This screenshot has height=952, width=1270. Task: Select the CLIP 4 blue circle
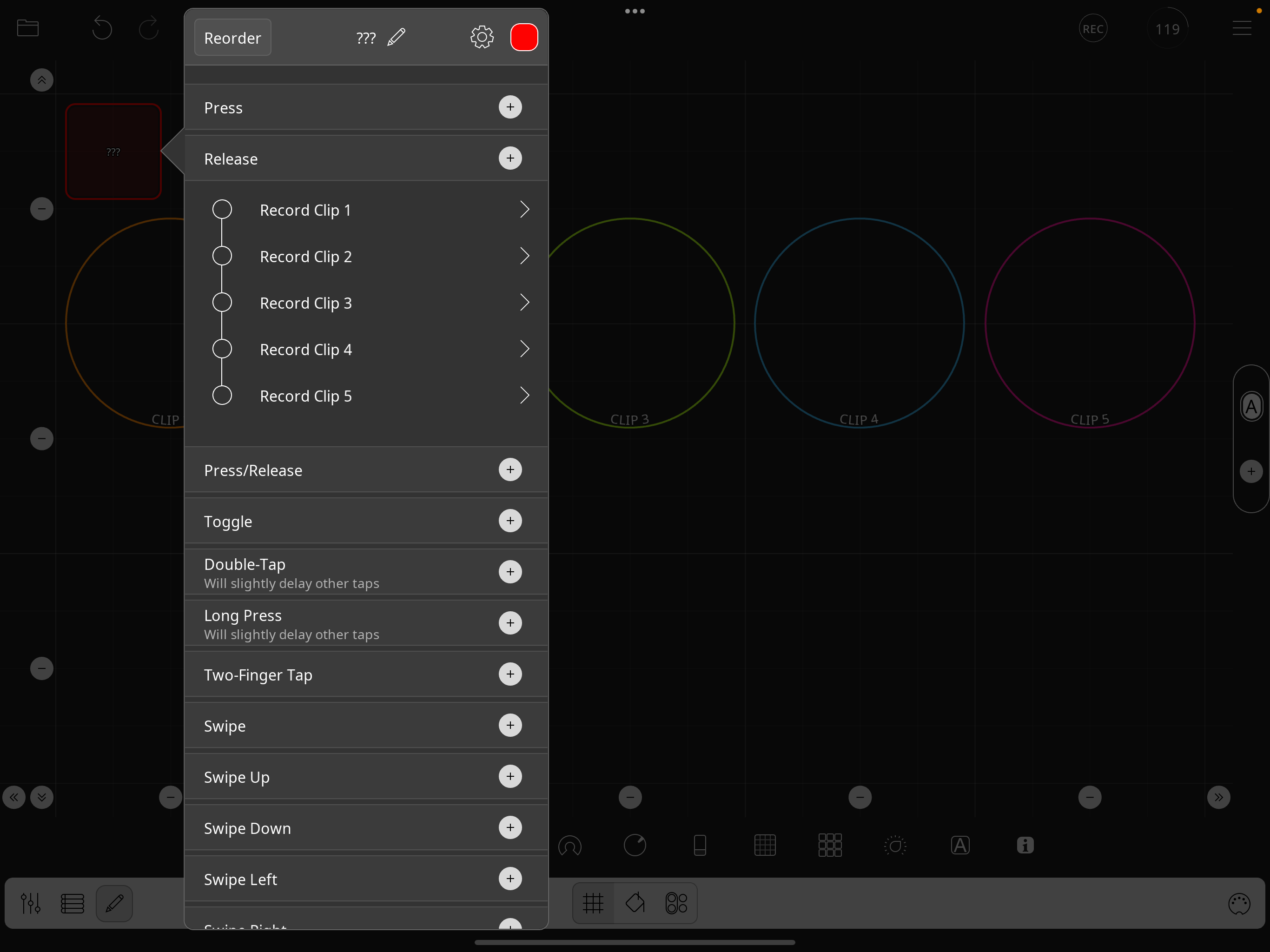click(860, 323)
